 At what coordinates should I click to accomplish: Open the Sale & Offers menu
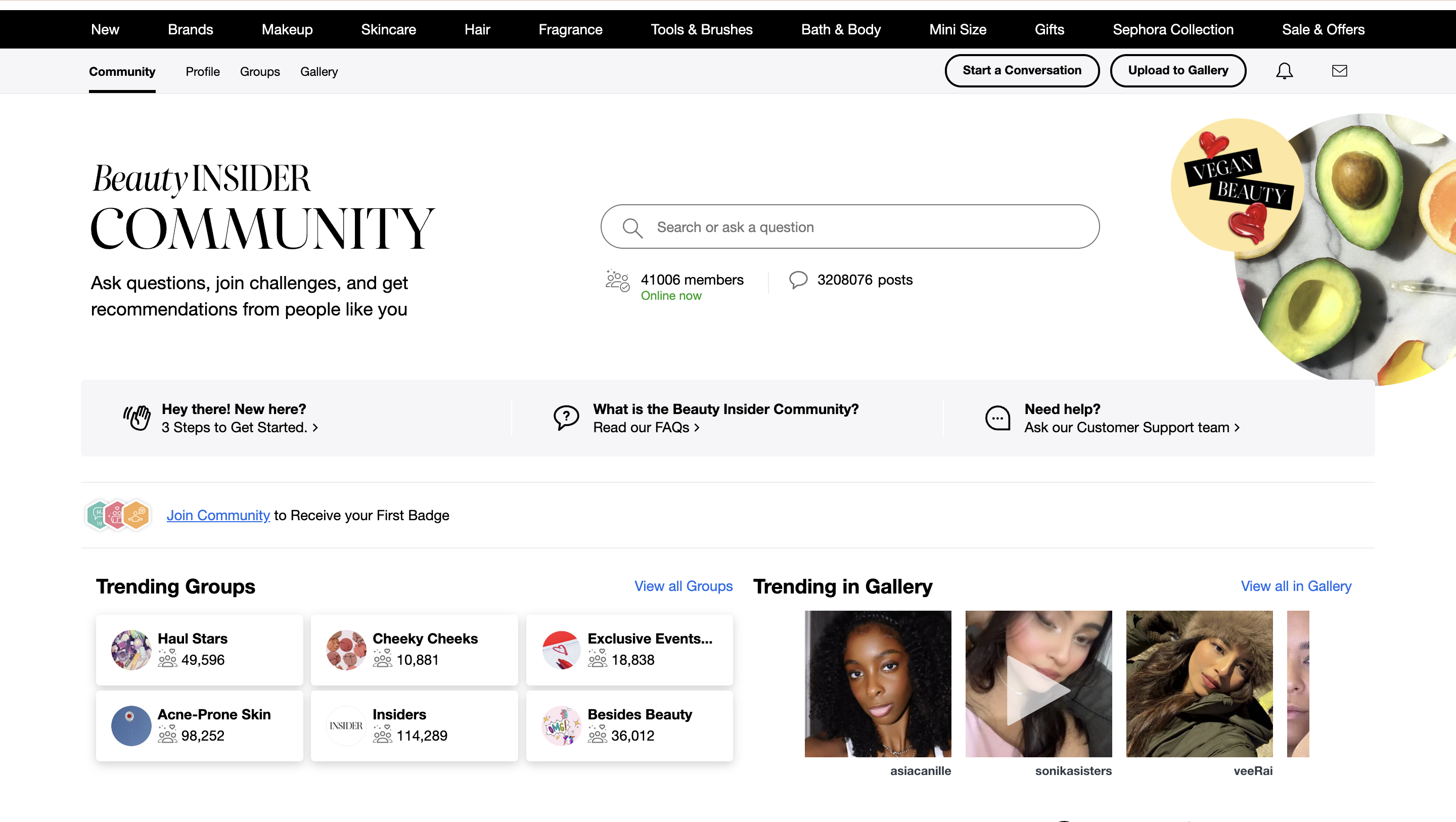(x=1323, y=29)
